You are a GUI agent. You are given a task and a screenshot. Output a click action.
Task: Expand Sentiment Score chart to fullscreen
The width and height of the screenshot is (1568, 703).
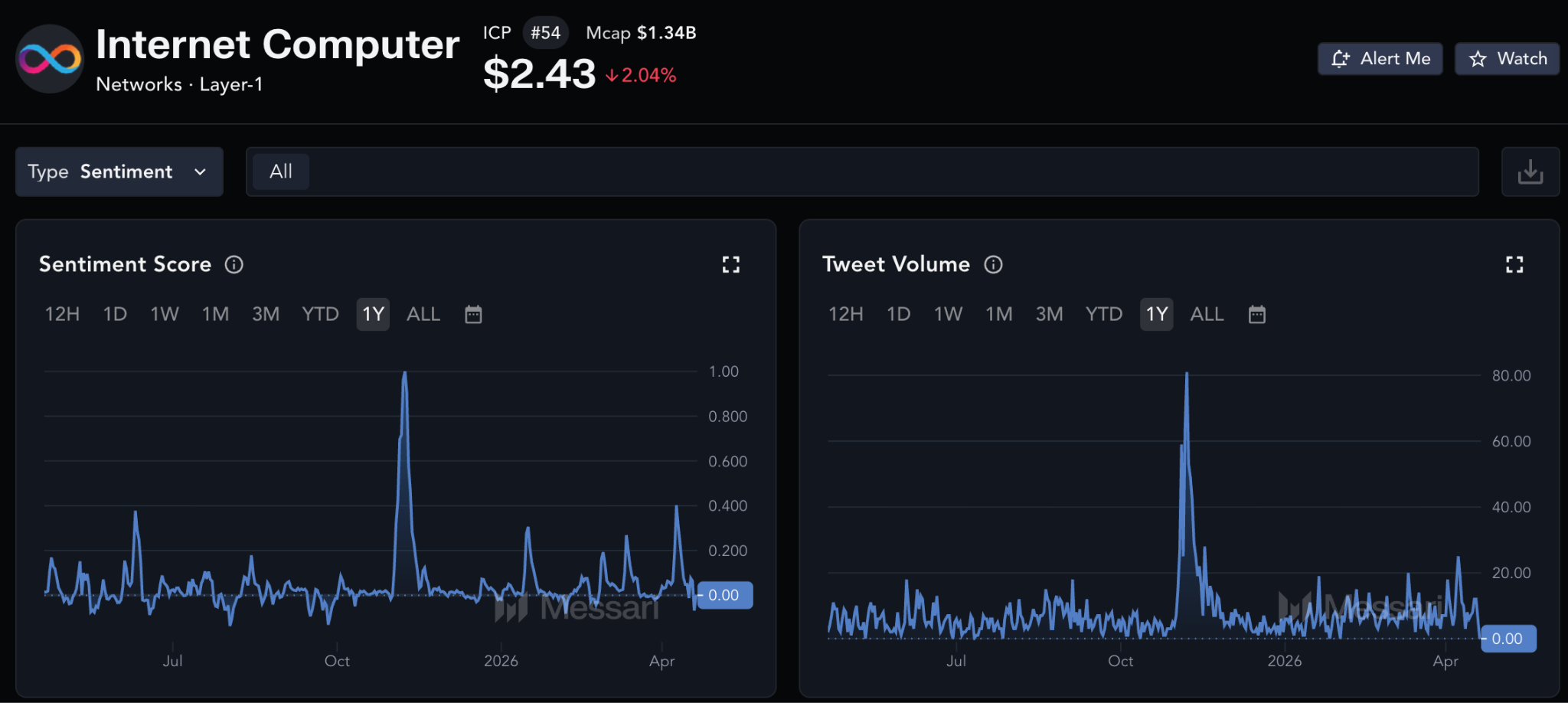point(730,265)
